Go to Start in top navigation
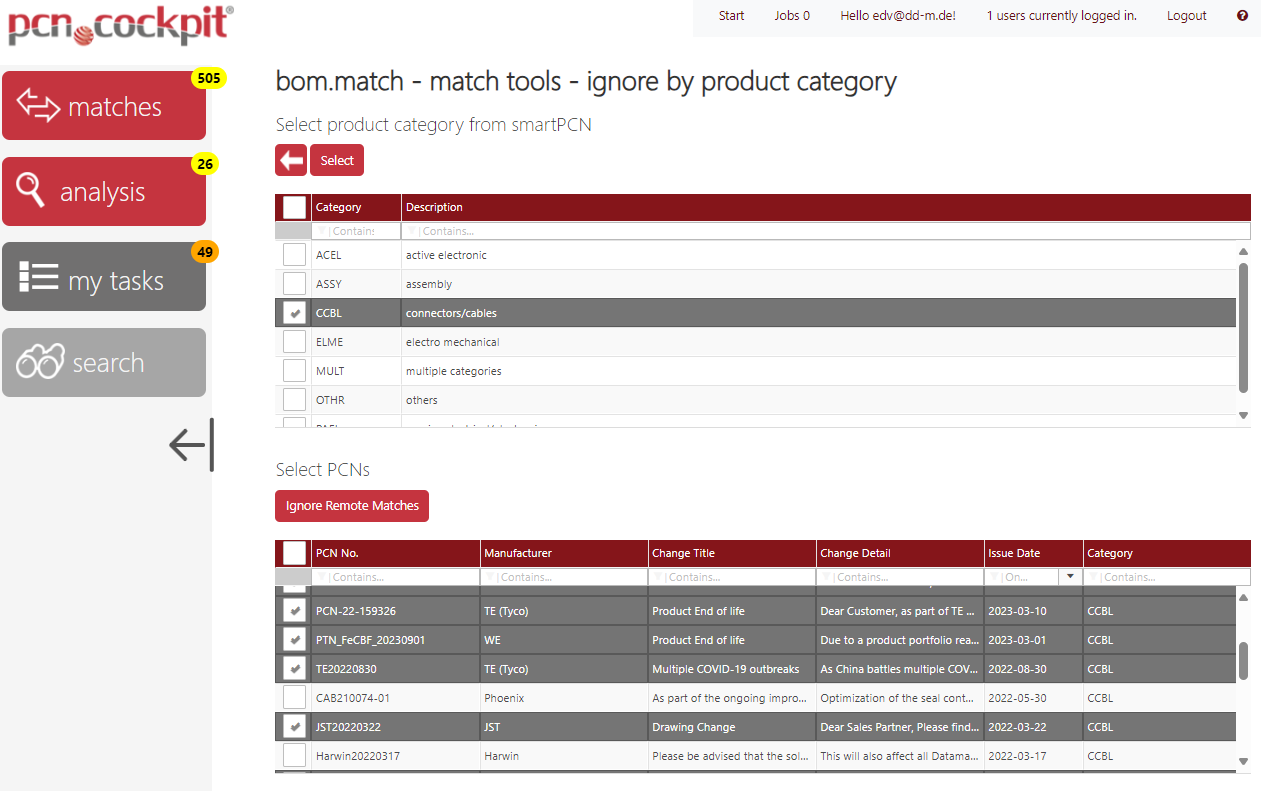Image resolution: width=1261 pixels, height=791 pixels. tap(732, 16)
